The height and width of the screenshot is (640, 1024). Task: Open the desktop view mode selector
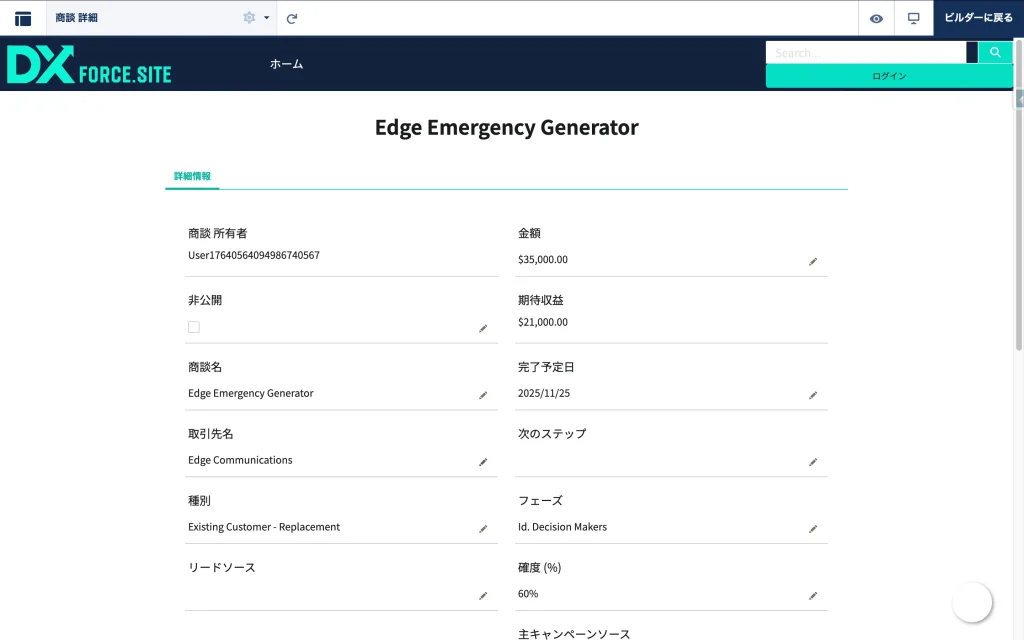(913, 18)
